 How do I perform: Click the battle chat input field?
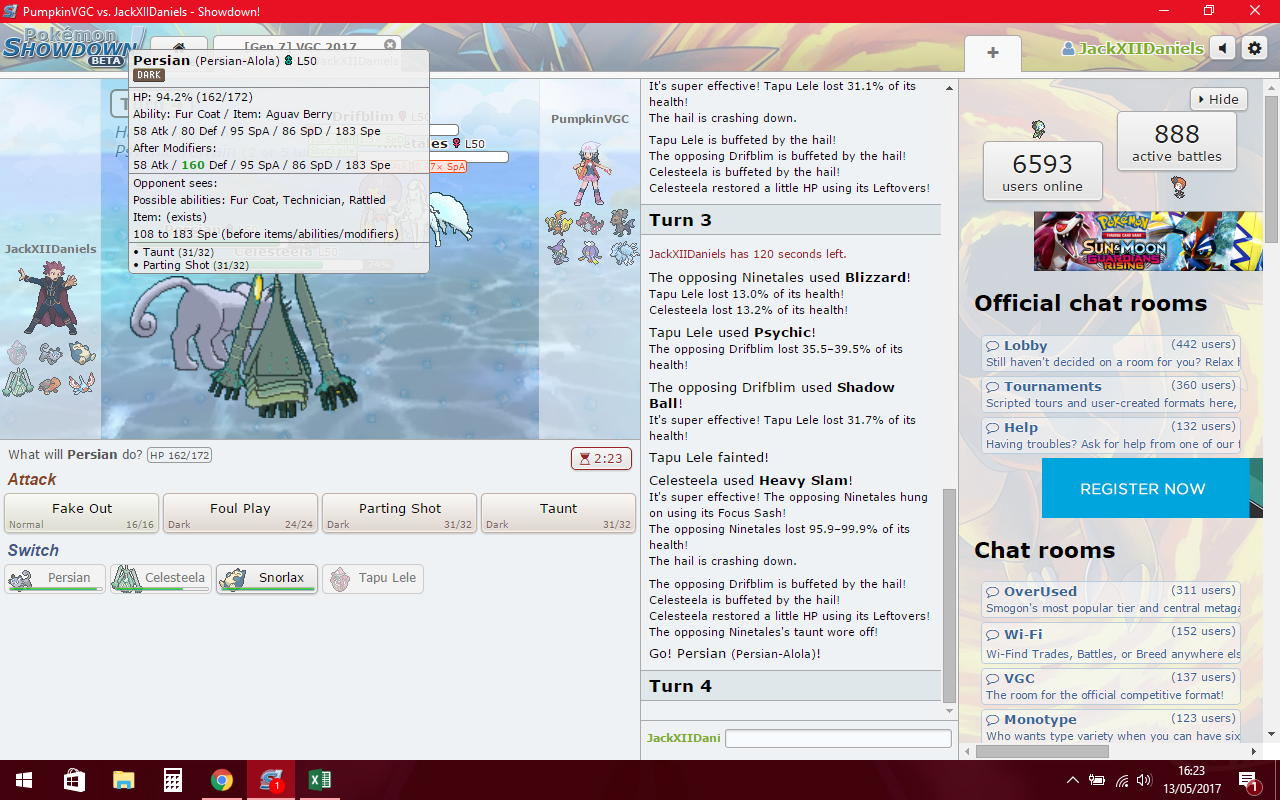click(x=838, y=738)
